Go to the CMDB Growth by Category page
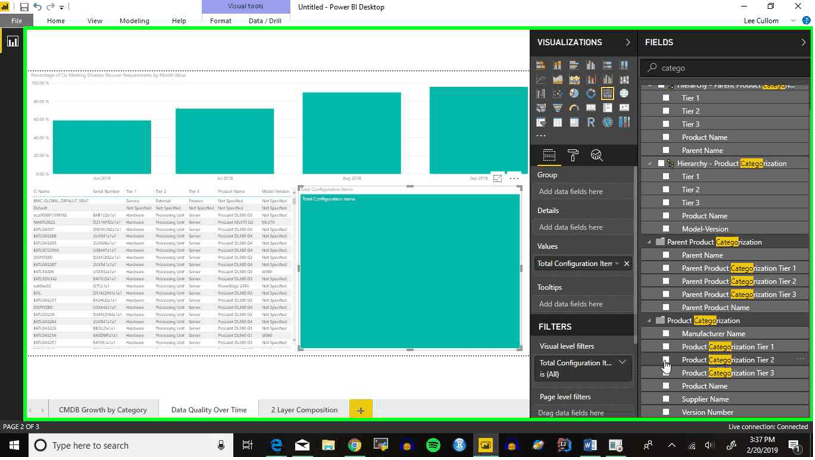 click(102, 410)
